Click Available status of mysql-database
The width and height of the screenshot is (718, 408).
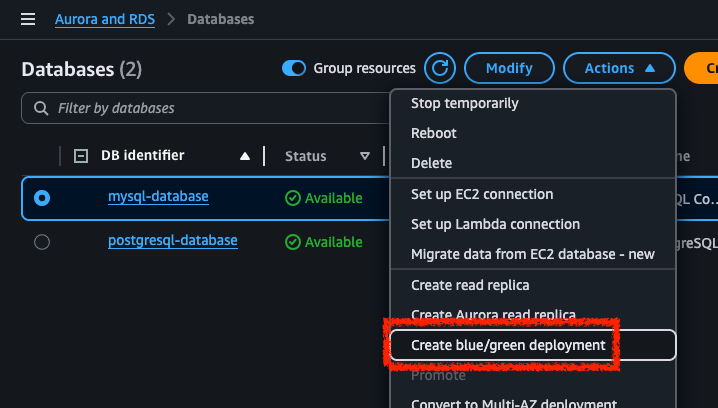[x=324, y=198]
